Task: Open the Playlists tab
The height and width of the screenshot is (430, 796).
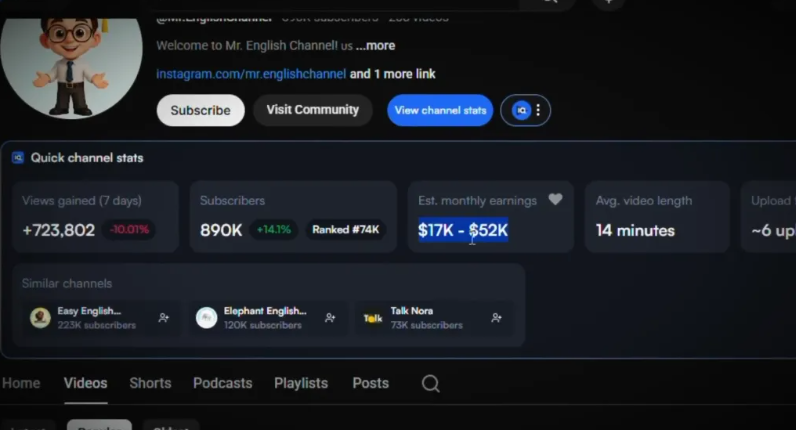Action: click(x=301, y=383)
